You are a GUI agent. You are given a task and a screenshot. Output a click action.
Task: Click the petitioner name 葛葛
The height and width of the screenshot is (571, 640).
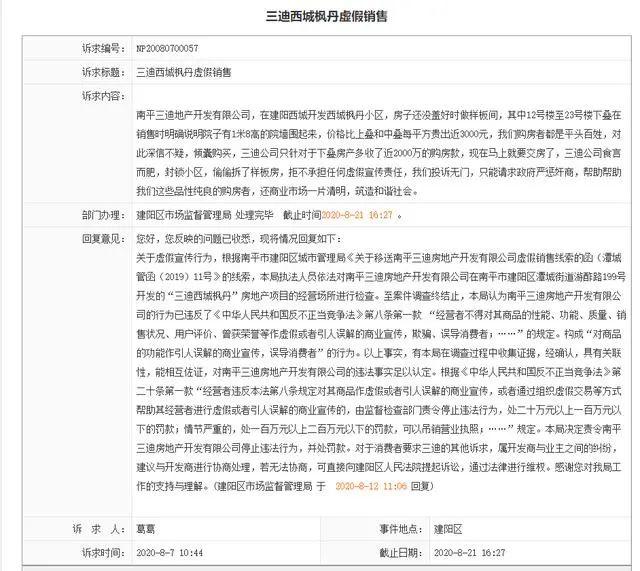tap(146, 529)
